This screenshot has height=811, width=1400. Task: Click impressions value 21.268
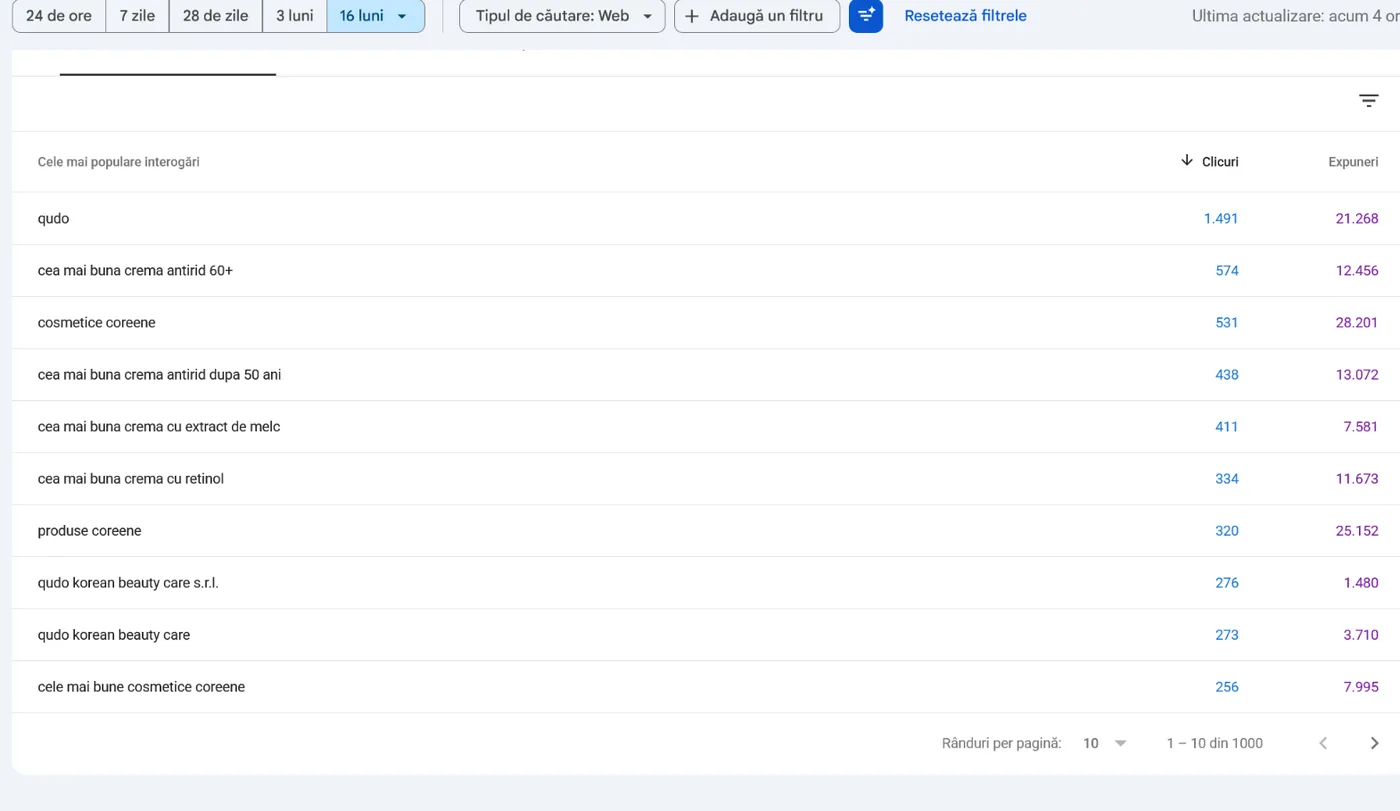coord(1357,218)
